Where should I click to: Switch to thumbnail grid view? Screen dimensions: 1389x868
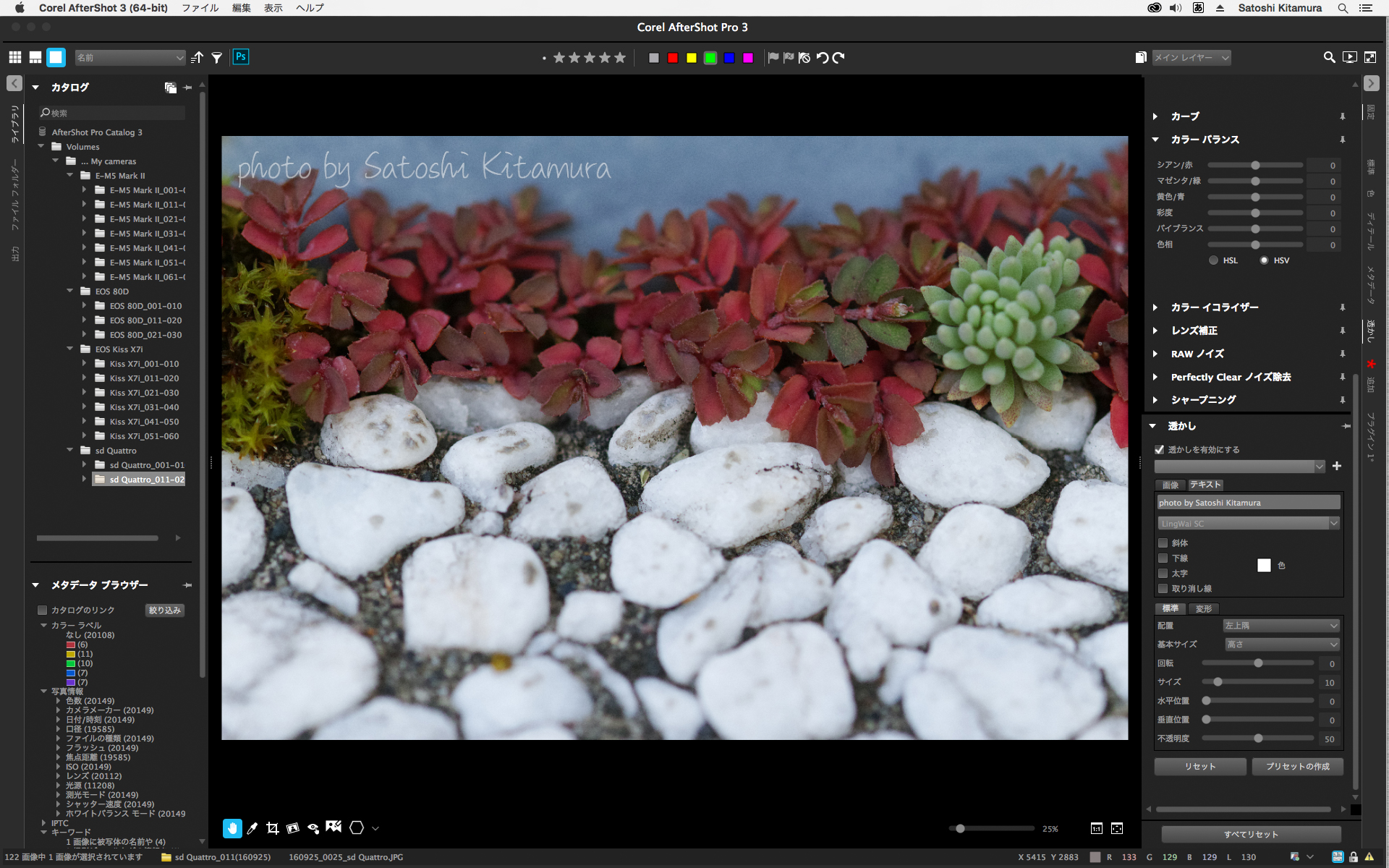pos(15,58)
